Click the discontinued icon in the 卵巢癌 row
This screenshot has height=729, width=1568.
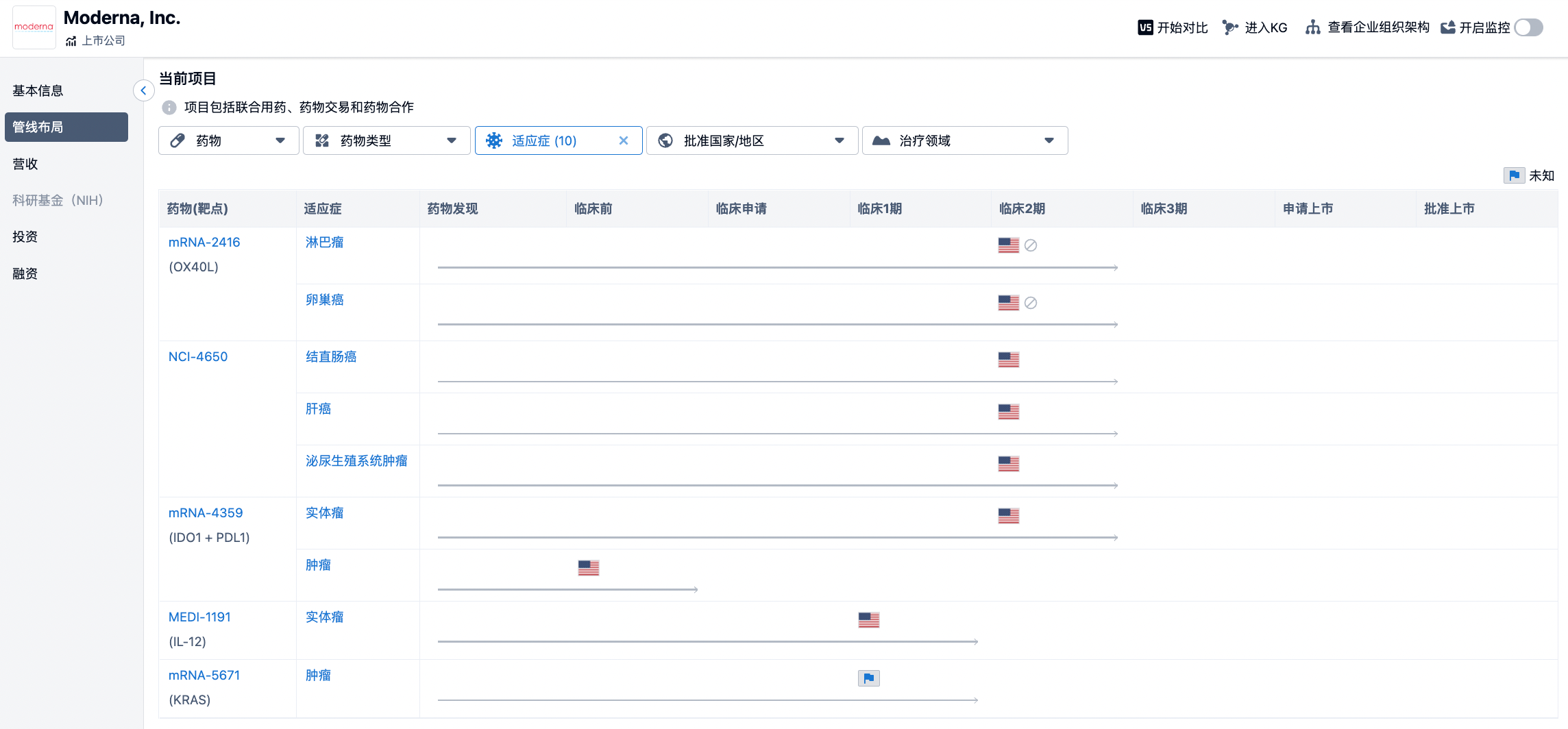click(x=1031, y=303)
